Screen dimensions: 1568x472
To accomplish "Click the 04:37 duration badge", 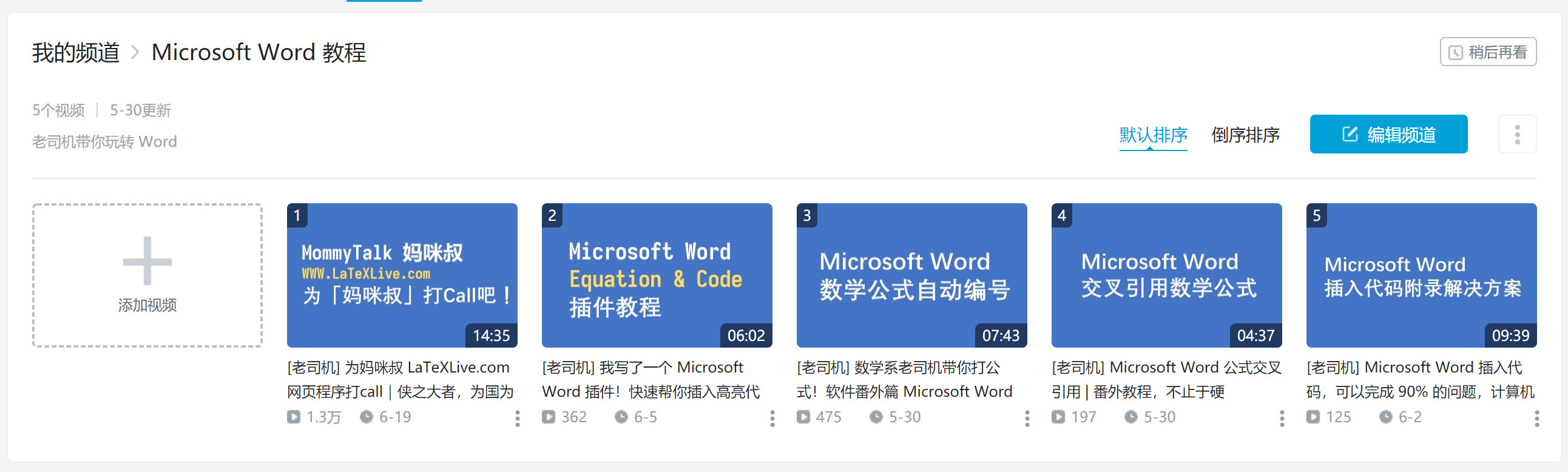I will 1255,335.
